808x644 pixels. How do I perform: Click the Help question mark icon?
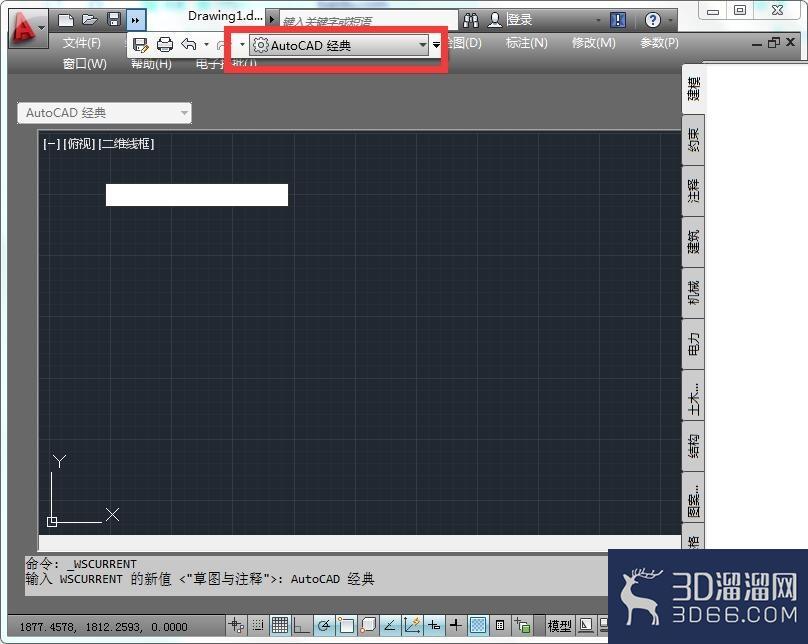coord(652,20)
